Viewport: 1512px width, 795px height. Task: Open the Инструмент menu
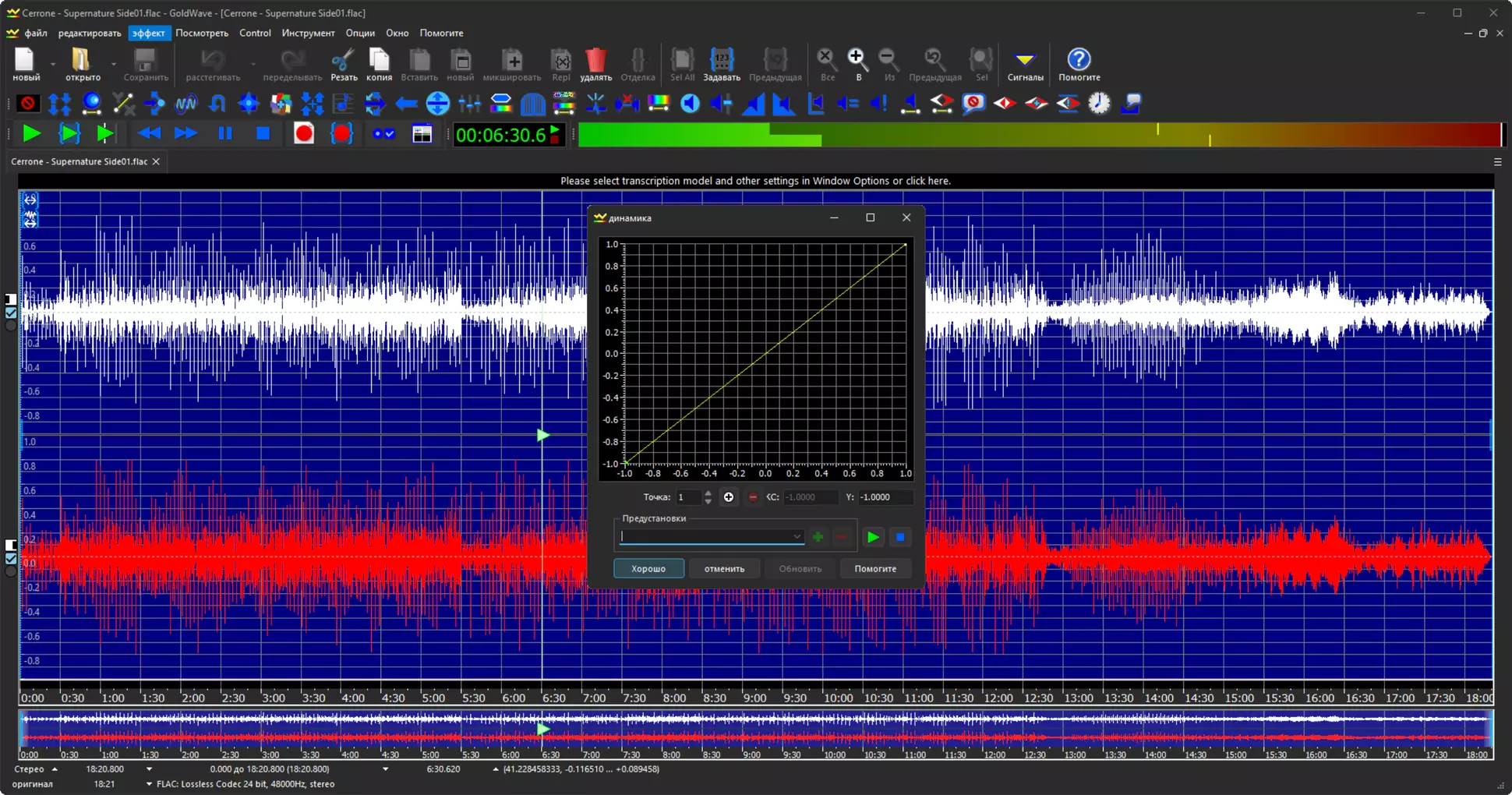(x=308, y=34)
